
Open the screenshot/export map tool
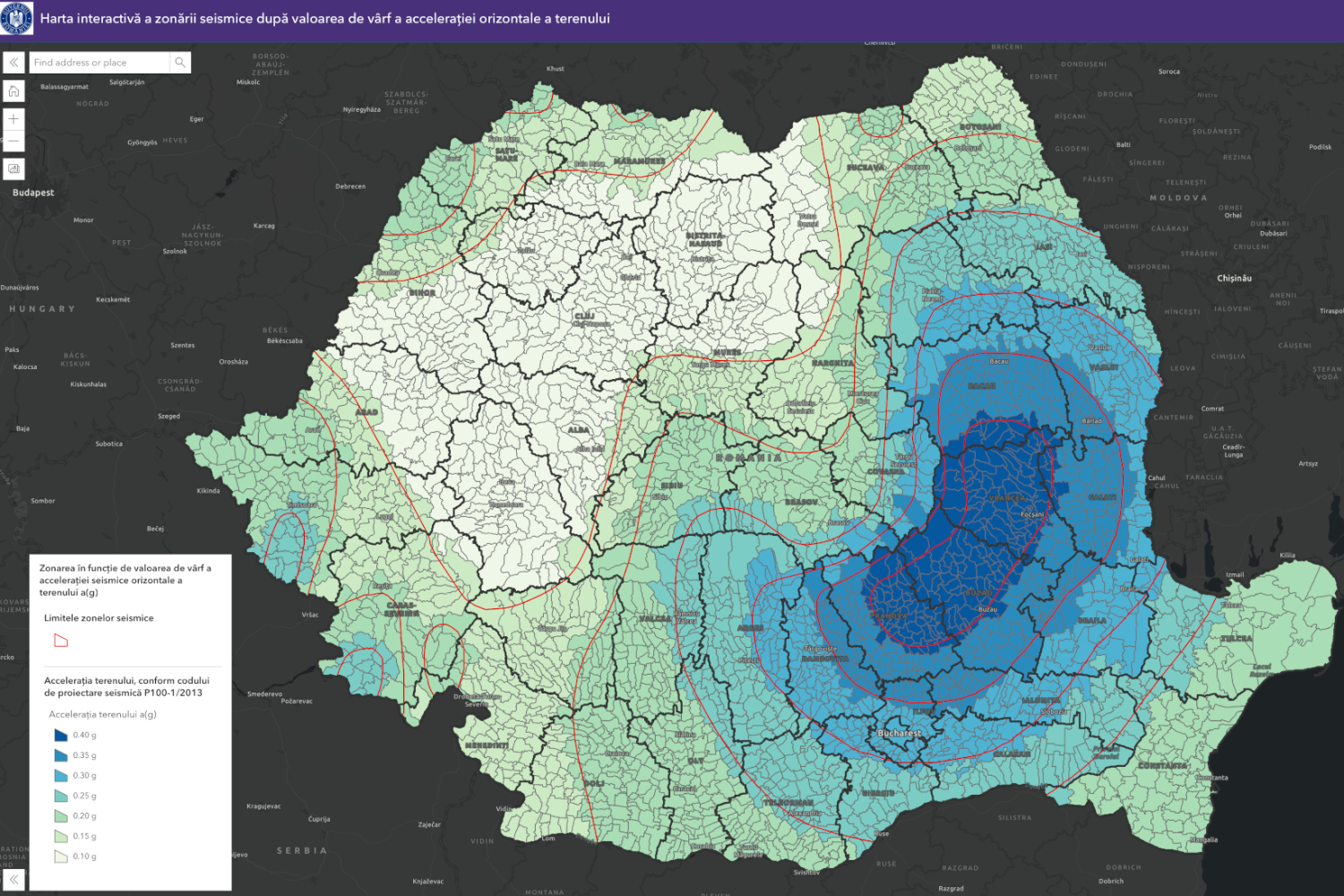[x=13, y=168]
